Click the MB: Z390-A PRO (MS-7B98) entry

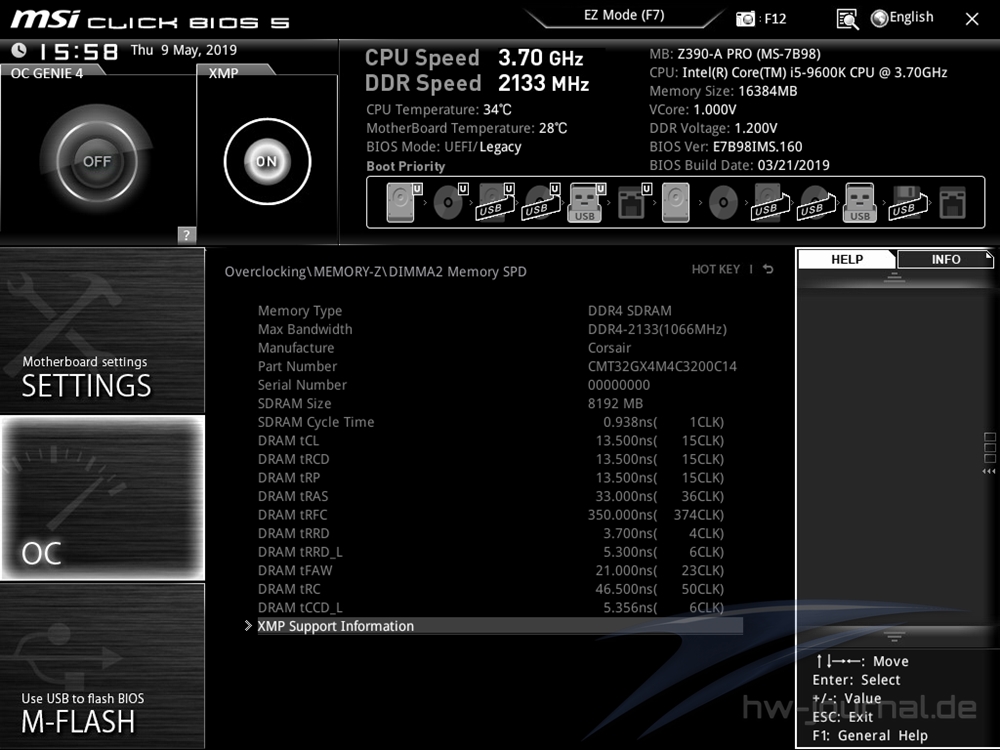point(735,54)
